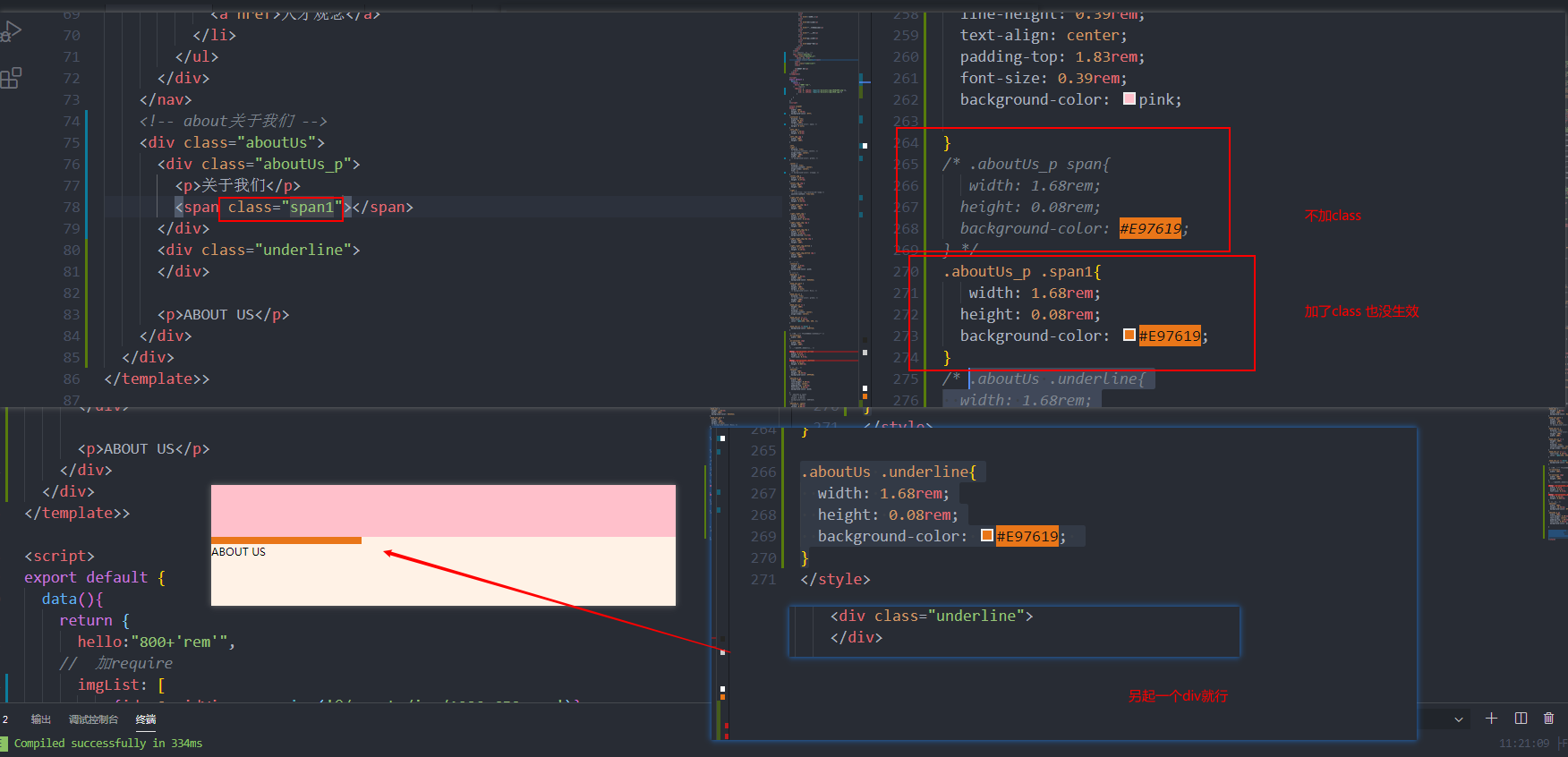The width and height of the screenshot is (1568, 757).
Task: Switch to the 输出 panel tab
Action: (41, 719)
